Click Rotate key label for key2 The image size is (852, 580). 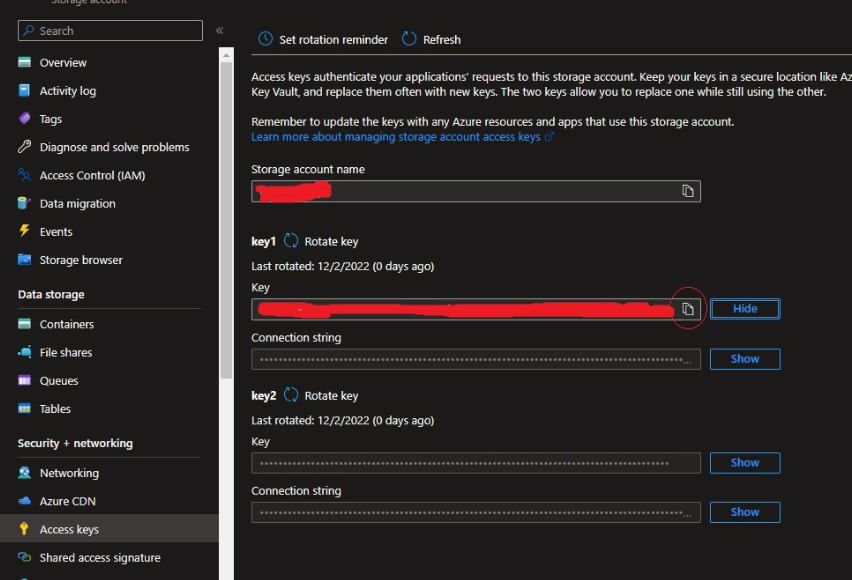pos(331,396)
